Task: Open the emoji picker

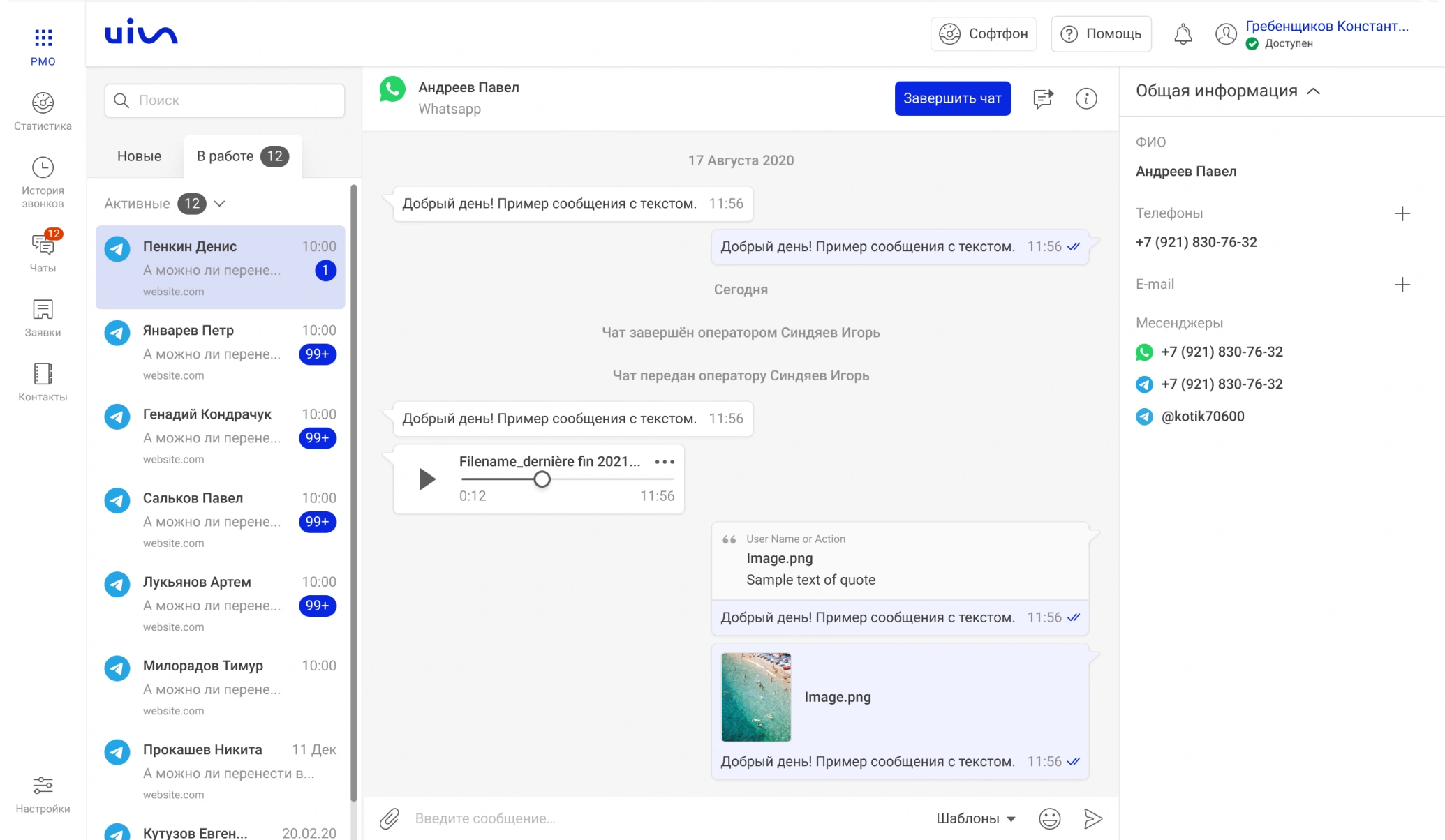Action: pyautogui.click(x=1049, y=818)
